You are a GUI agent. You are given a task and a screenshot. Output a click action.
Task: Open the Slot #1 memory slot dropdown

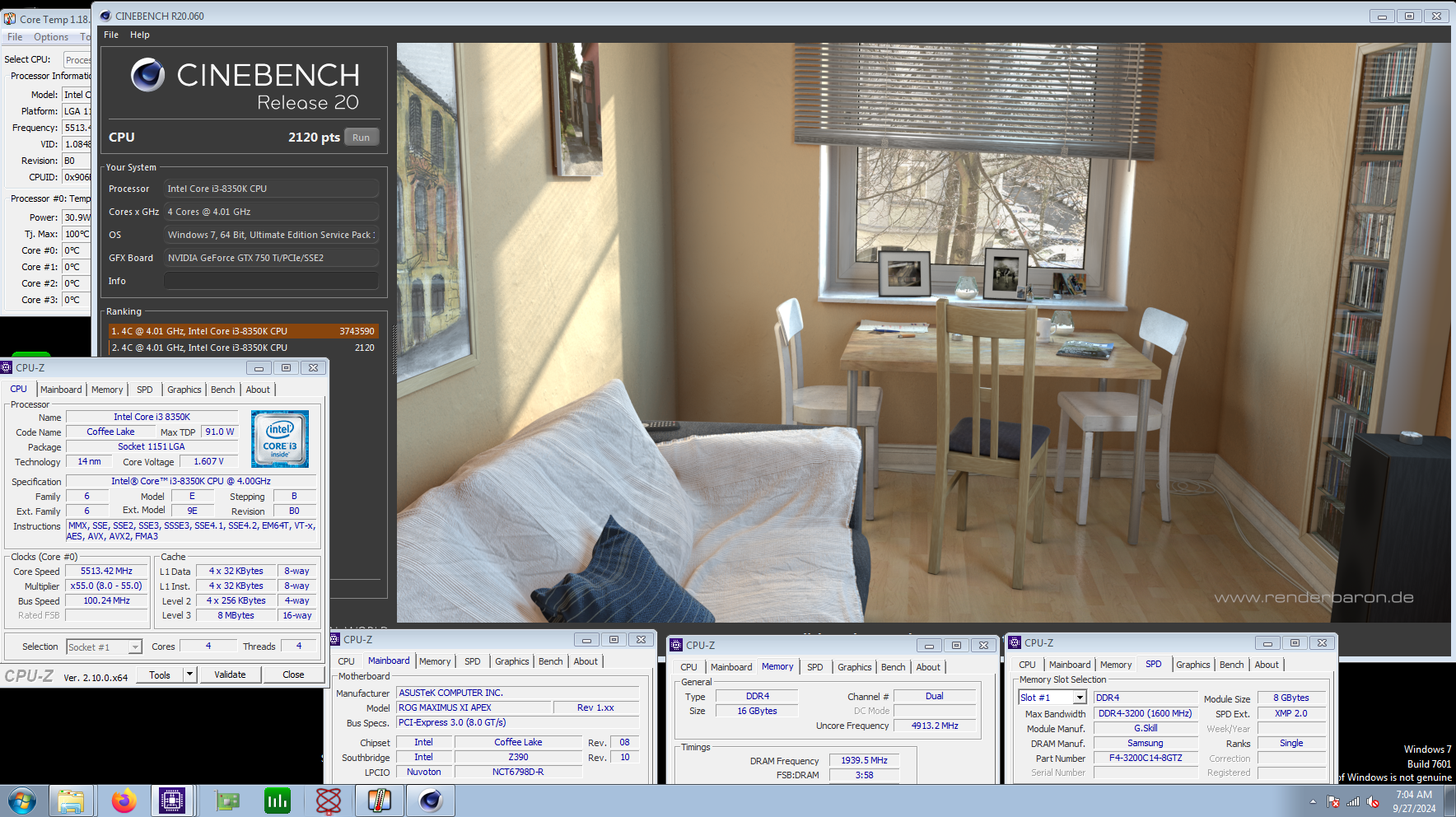(1080, 698)
